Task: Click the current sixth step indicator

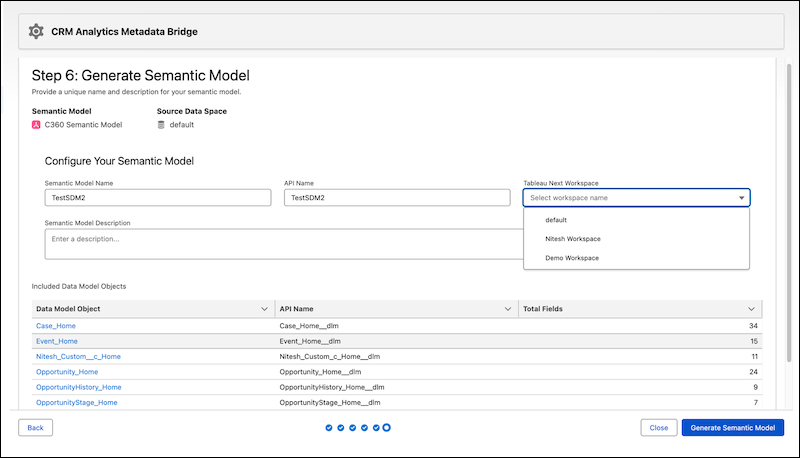Action: coord(387,427)
